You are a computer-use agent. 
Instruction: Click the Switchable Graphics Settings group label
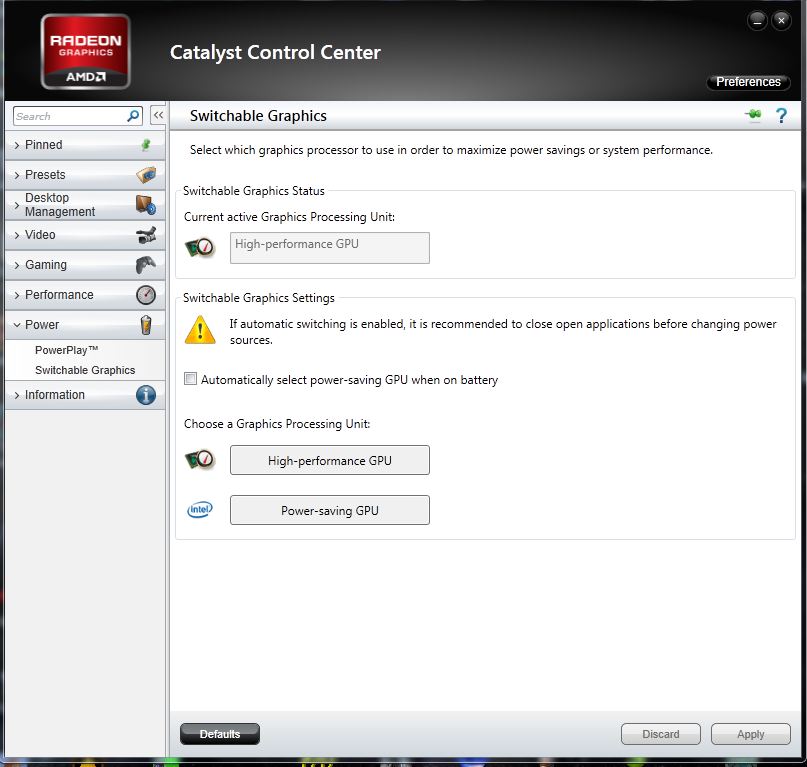(259, 298)
